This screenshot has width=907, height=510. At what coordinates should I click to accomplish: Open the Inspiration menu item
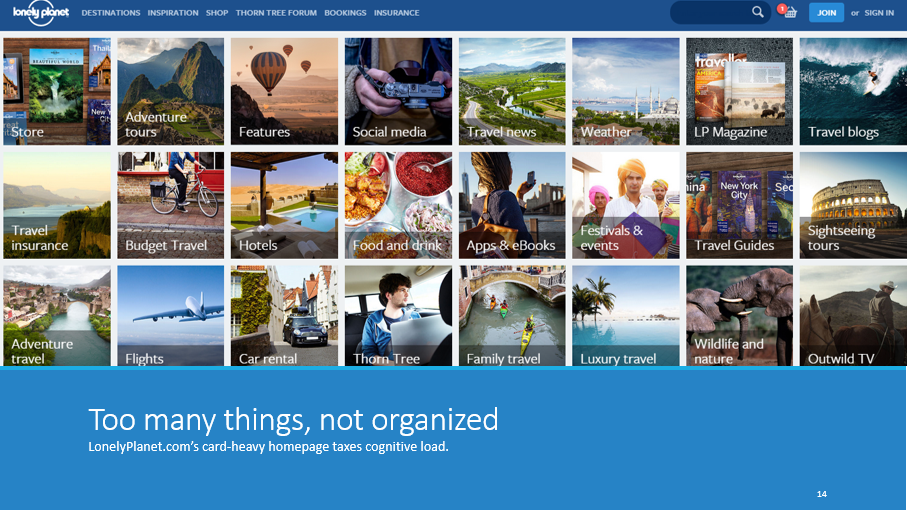[173, 13]
